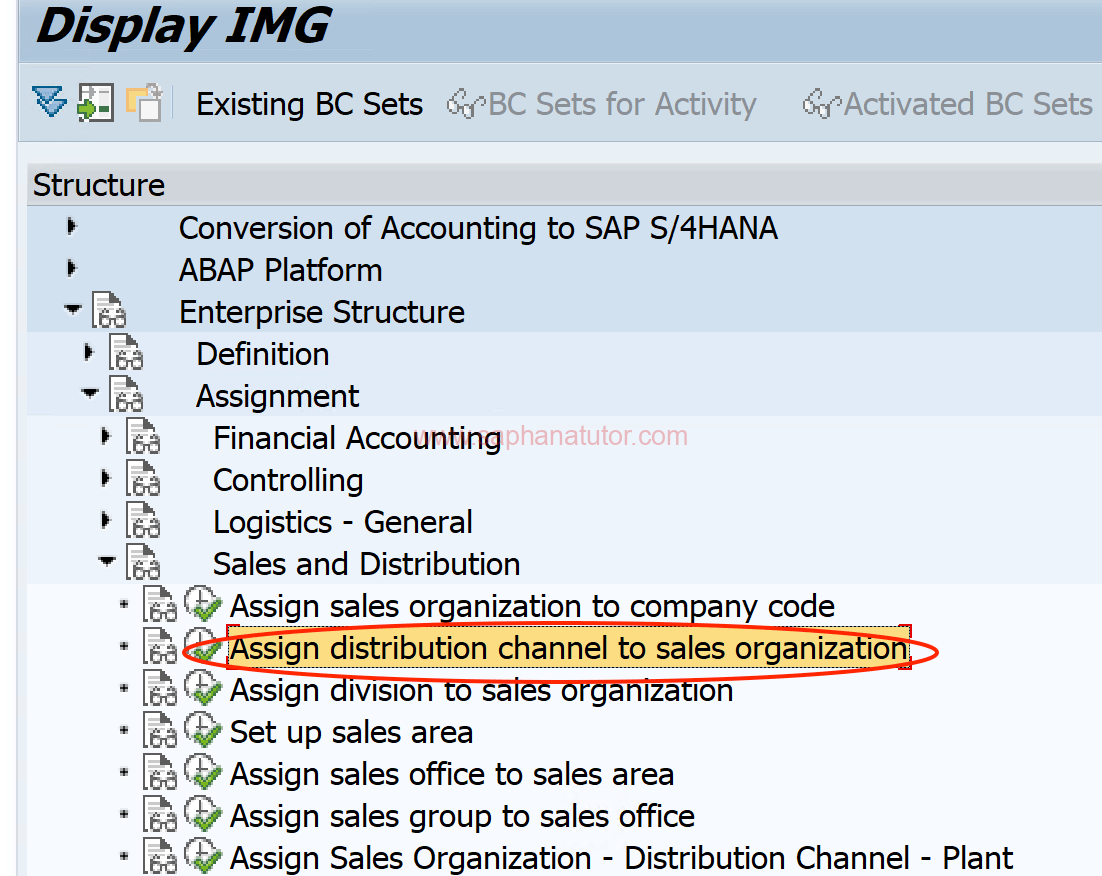Open documentation icon for Enterprise Structure
The image size is (1102, 876).
[x=109, y=311]
